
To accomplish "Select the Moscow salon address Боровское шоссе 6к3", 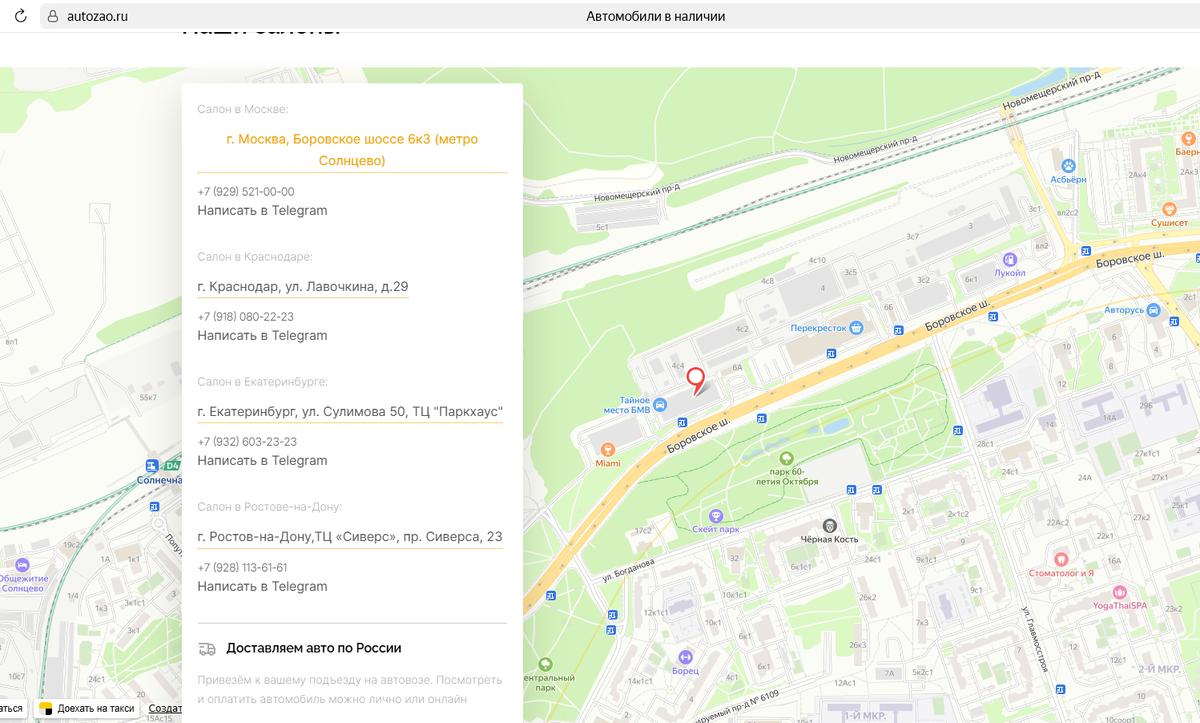I will [352, 150].
